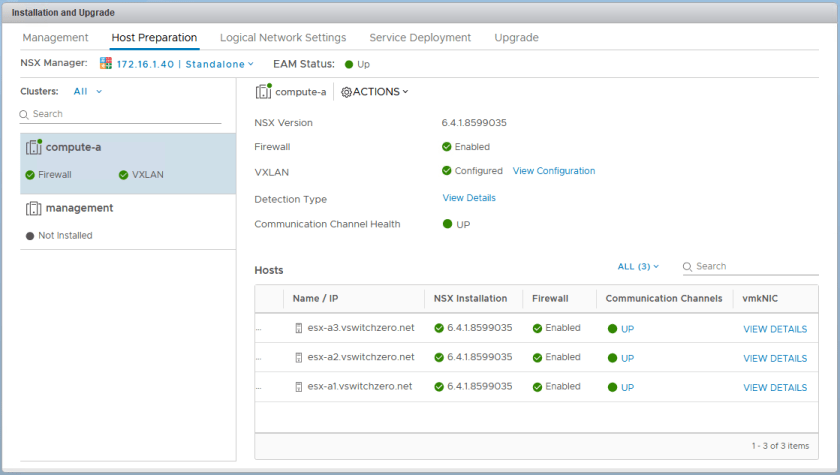Click the compute-a cluster header icon in details pane

(263, 92)
